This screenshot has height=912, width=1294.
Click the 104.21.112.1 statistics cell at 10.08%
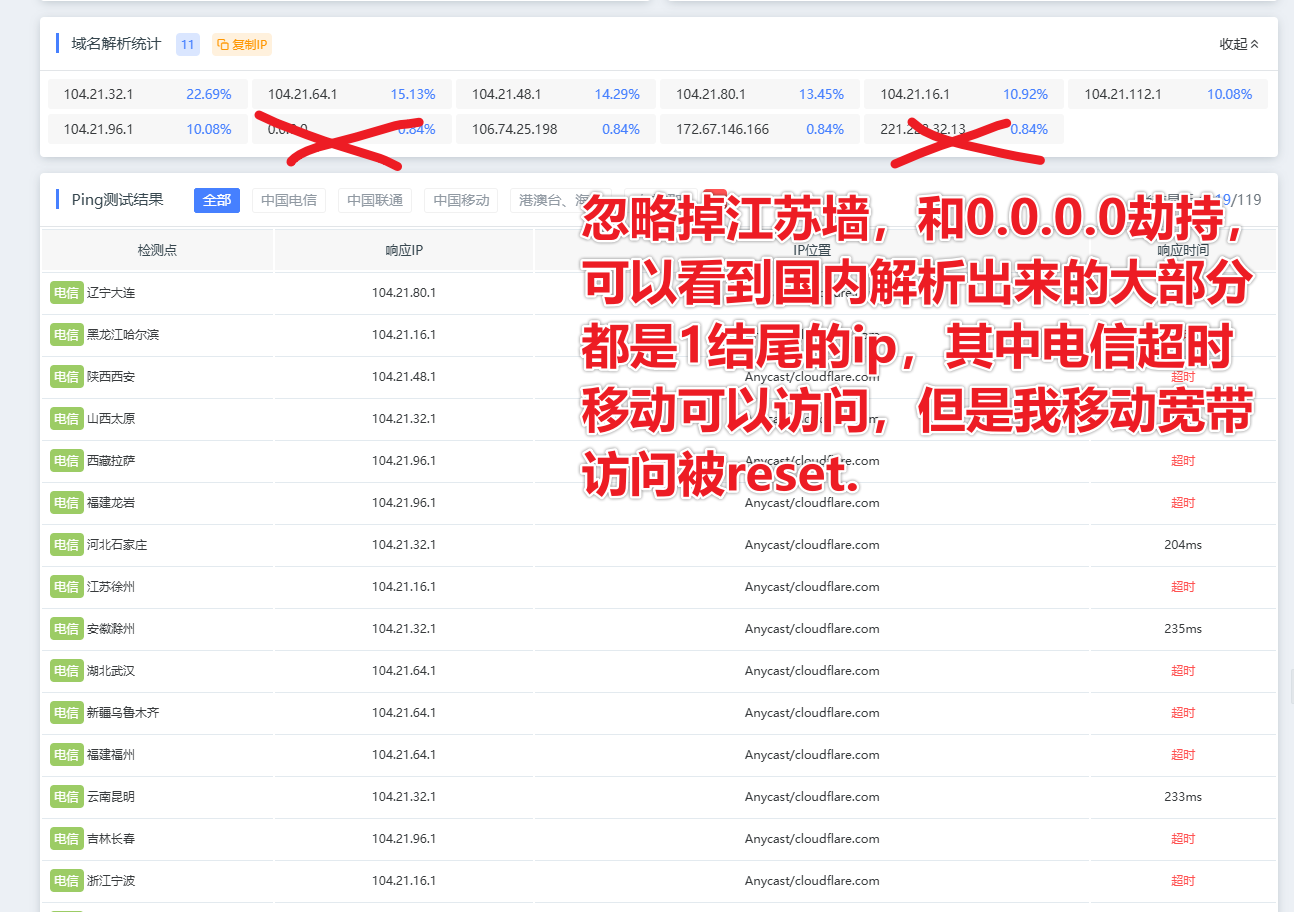point(1168,94)
